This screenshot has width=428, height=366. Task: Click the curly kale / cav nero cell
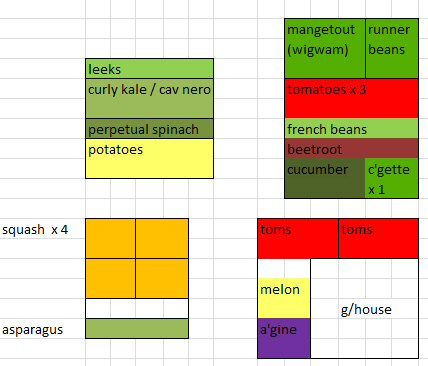tap(149, 99)
